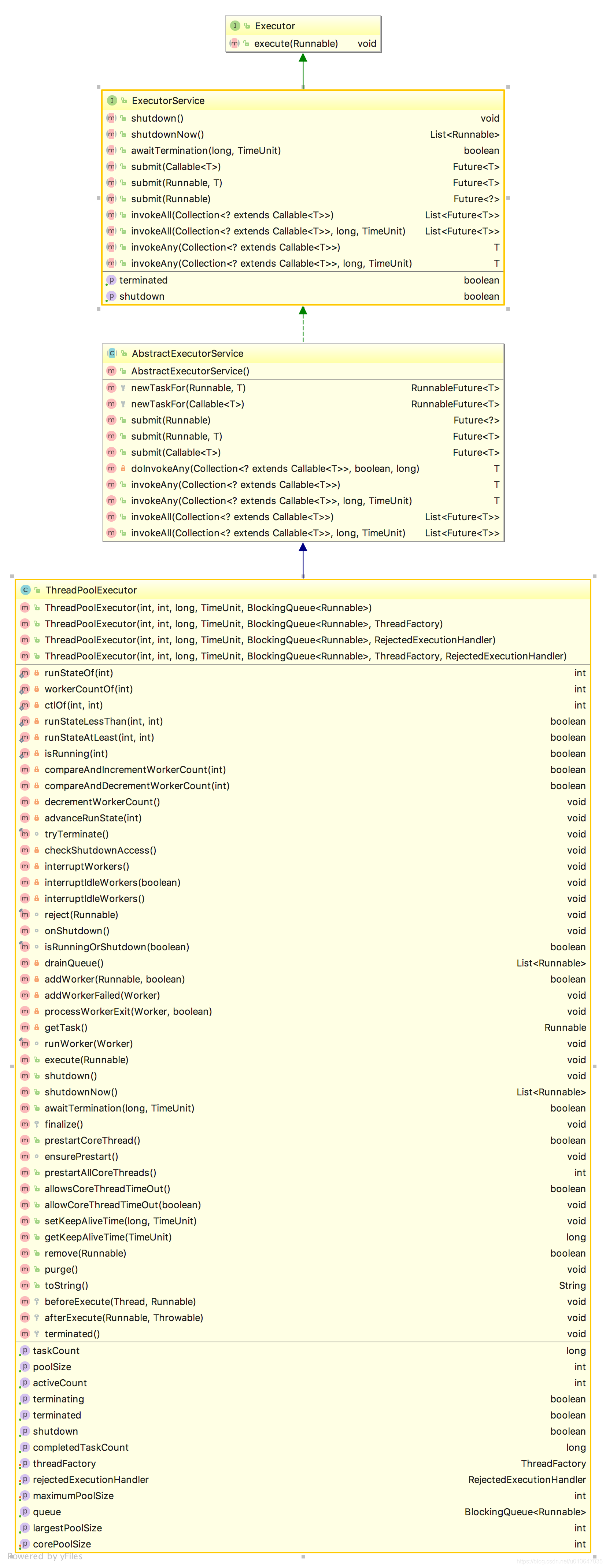Click the method icon of purge()

tap(25, 1269)
